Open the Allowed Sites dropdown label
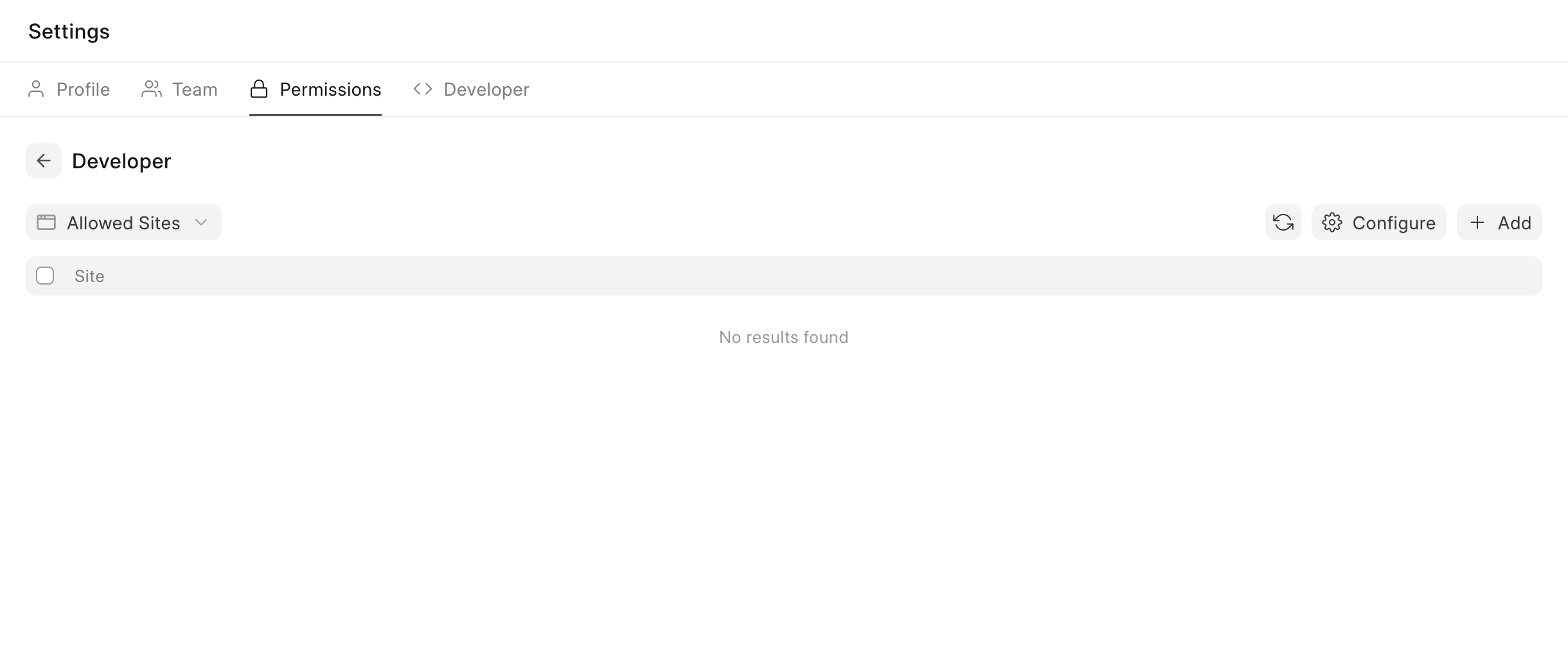Screen dimensions: 1568x661 pyautogui.click(x=123, y=223)
